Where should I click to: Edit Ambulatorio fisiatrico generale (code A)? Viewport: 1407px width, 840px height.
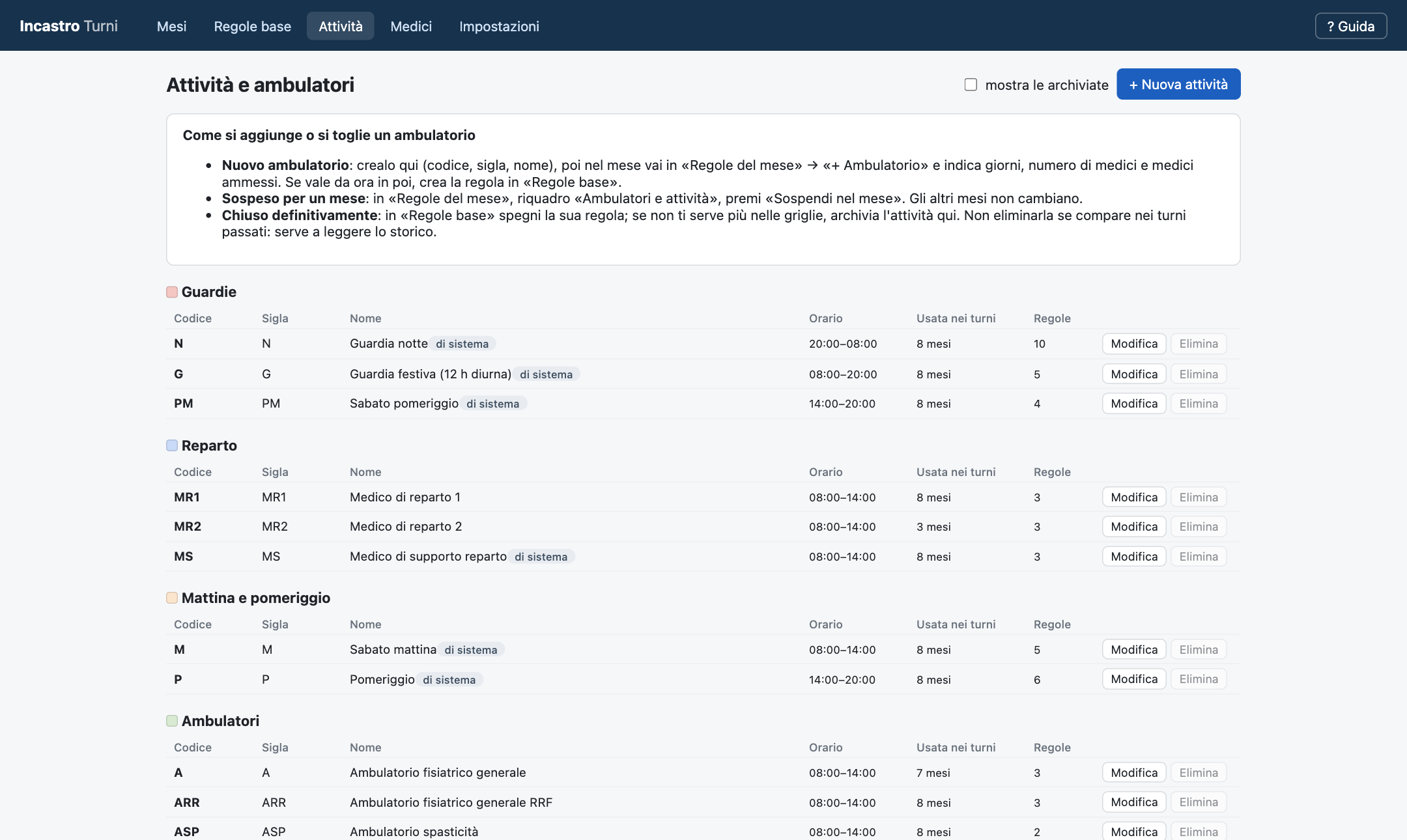[x=1134, y=773]
